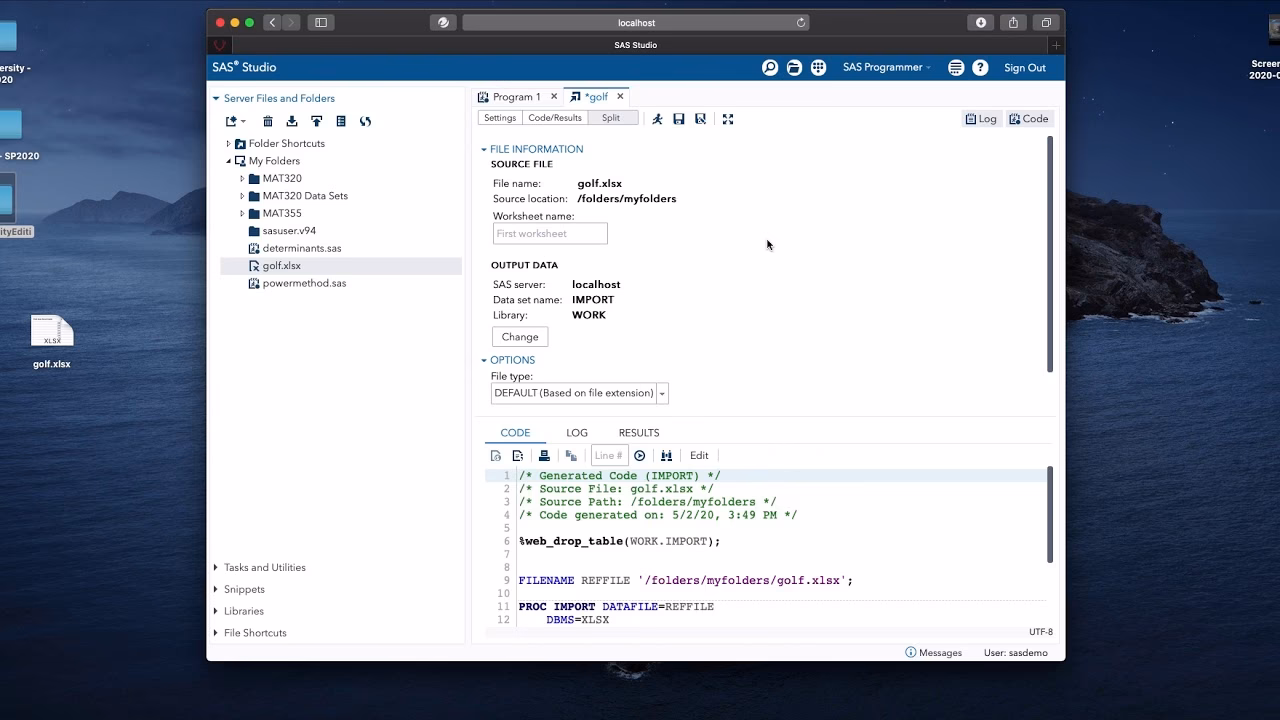Expand the MAT320 Data Sets folder
This screenshot has width=1280, height=720.
pyautogui.click(x=242, y=196)
